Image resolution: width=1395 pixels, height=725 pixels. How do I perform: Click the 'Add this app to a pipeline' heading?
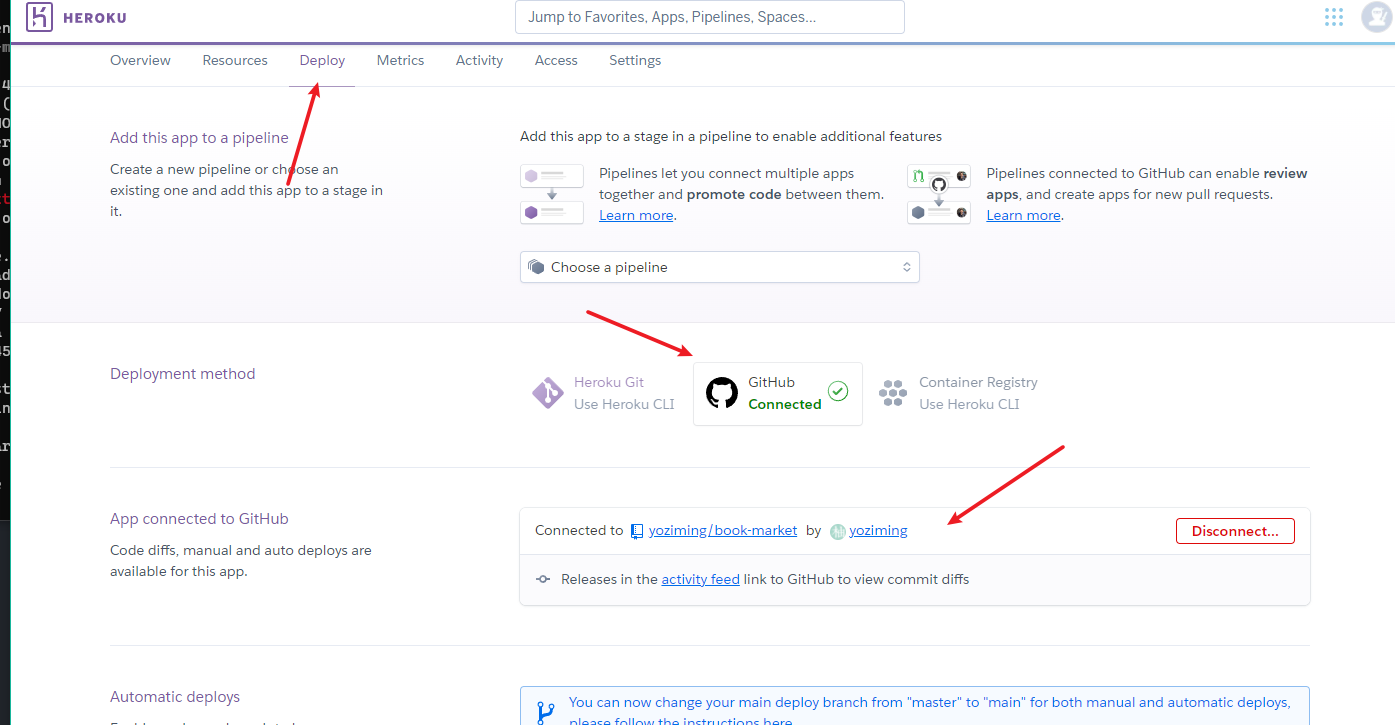[199, 138]
